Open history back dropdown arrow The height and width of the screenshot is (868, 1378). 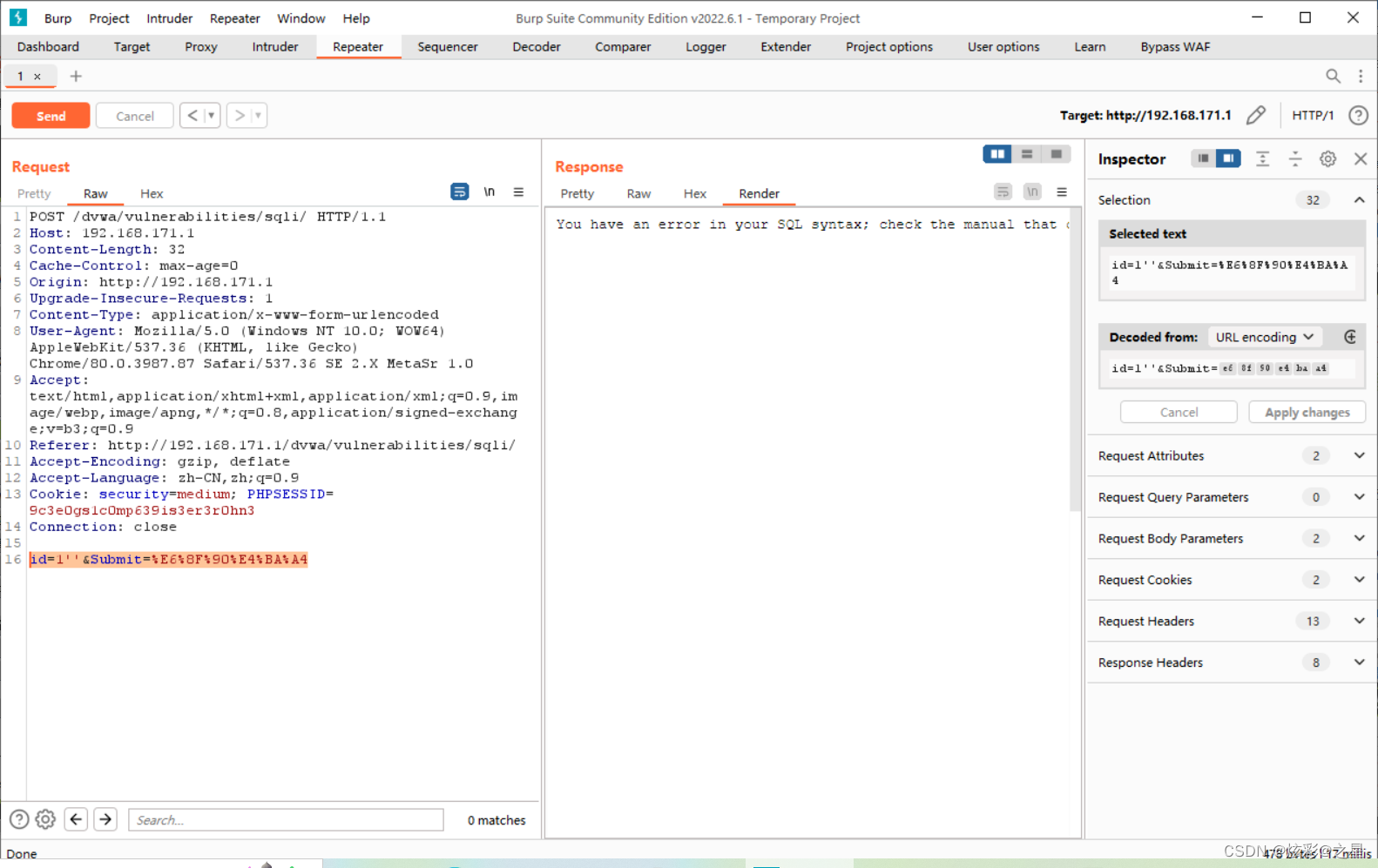[x=211, y=115]
